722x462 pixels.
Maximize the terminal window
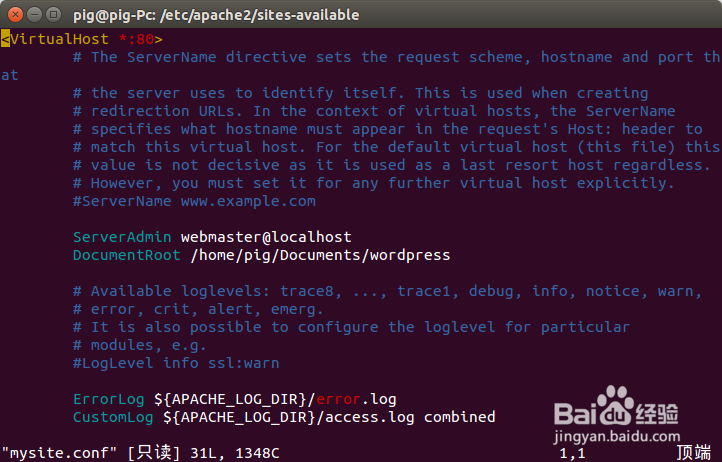(51, 15)
